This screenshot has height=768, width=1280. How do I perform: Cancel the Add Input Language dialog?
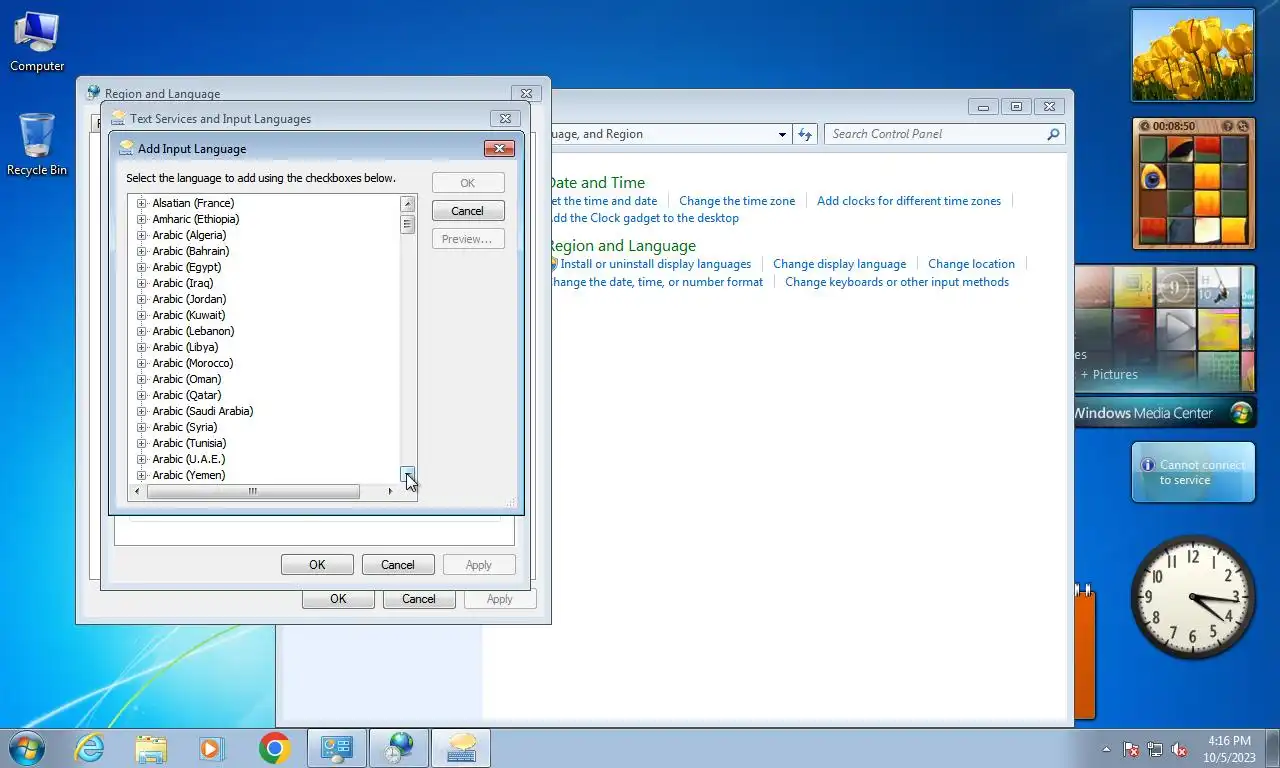click(x=468, y=211)
